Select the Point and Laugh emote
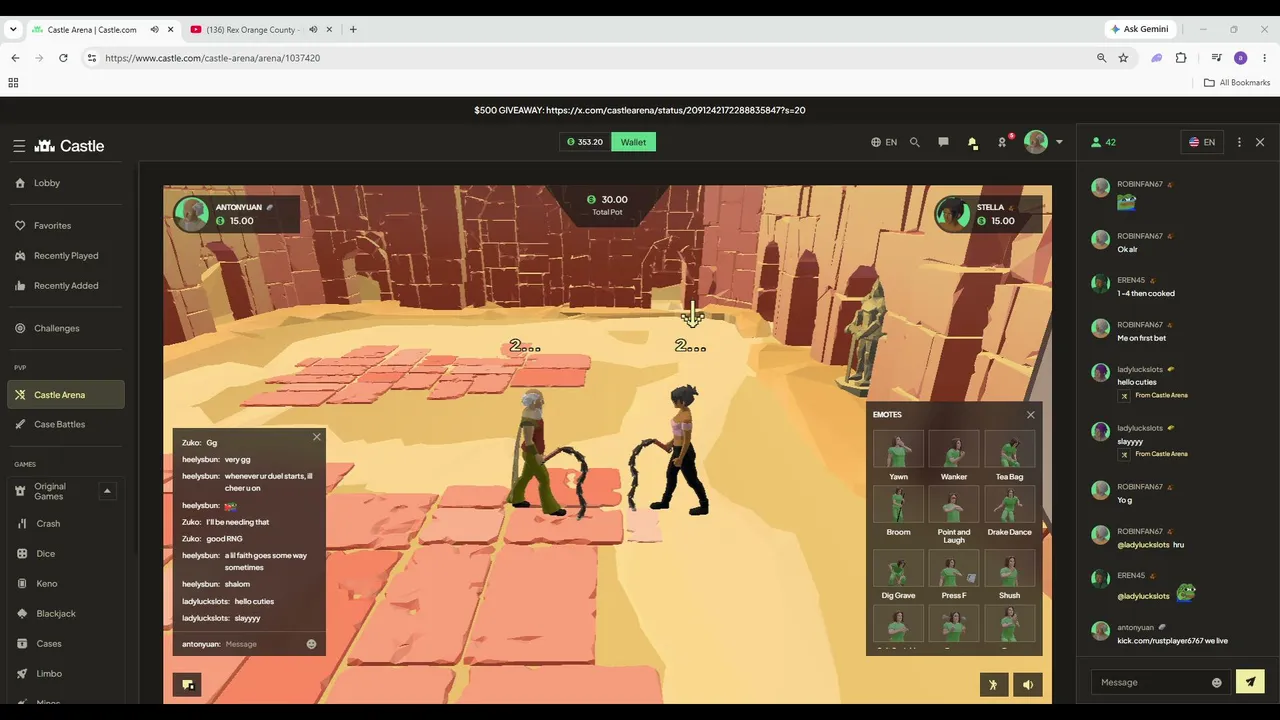1280x720 pixels. coord(954,515)
